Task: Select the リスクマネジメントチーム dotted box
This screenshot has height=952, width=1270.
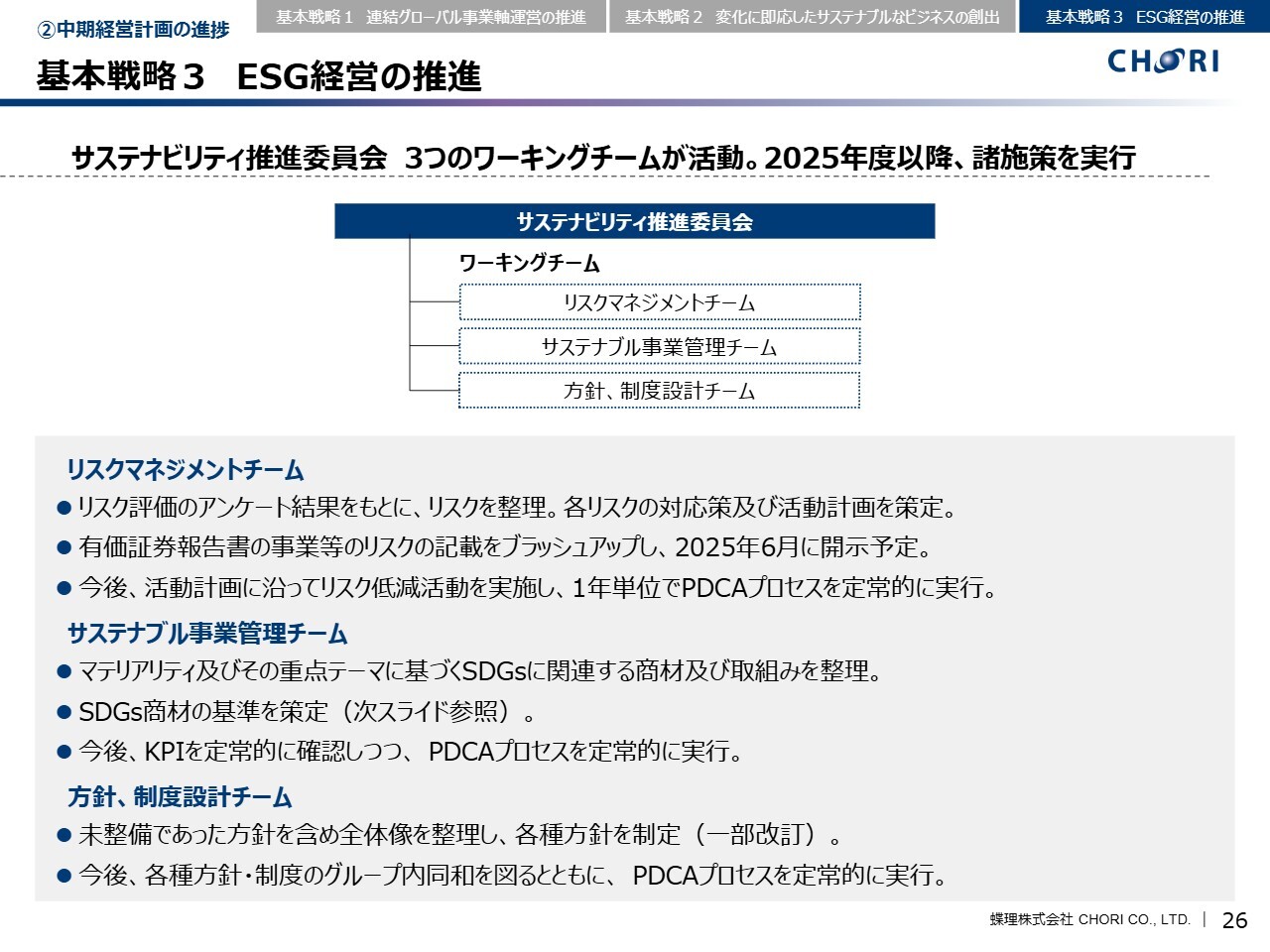Action: pos(659,302)
